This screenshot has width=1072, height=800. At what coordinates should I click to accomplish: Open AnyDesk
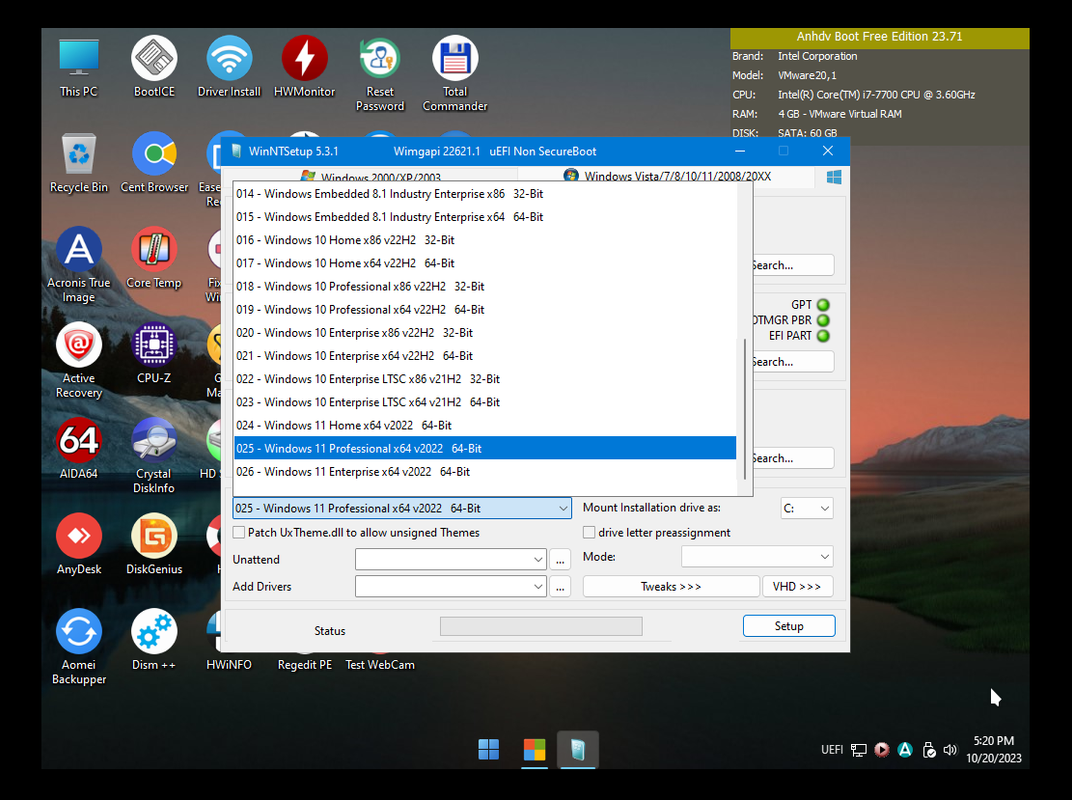coord(79,545)
